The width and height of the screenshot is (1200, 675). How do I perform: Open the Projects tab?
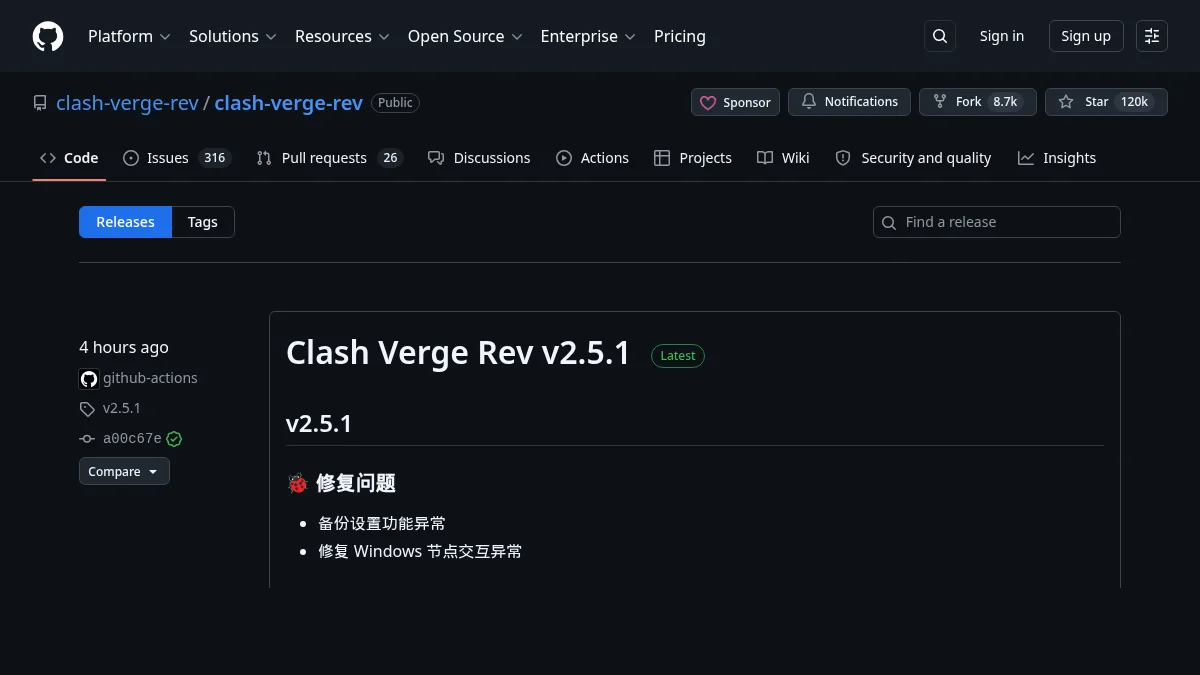tap(693, 158)
